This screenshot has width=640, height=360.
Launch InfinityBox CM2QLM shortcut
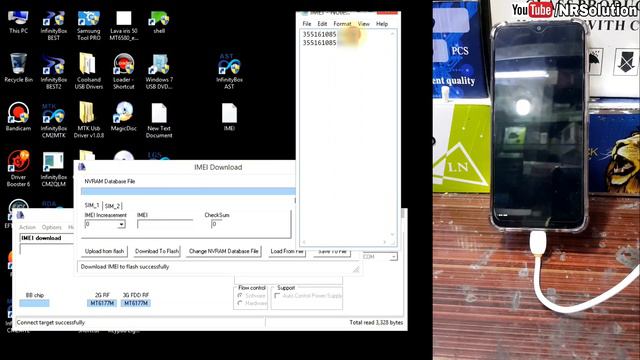53,169
